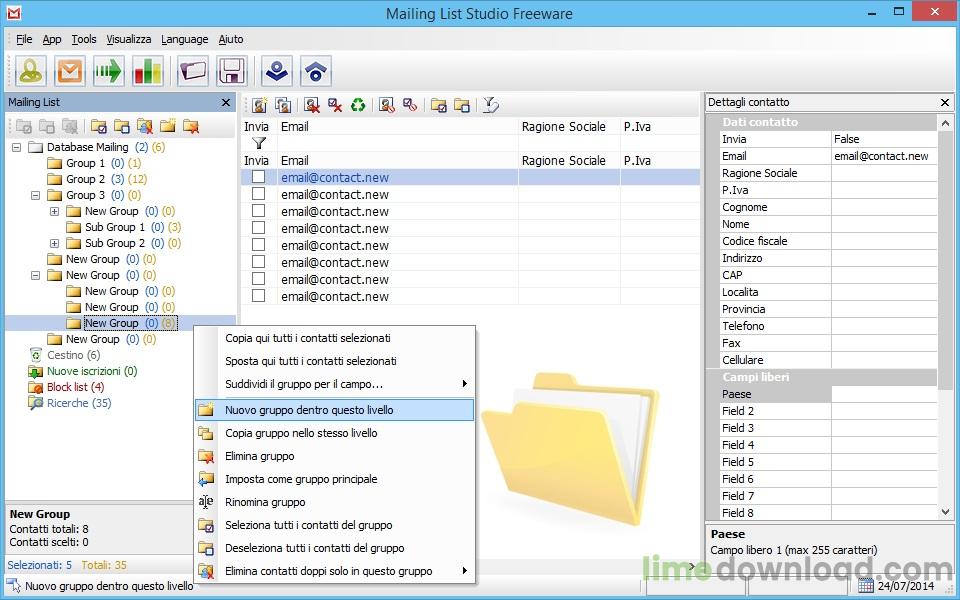This screenshot has height=600, width=960.
Task: Open the Visualizza menu
Action: pos(129,39)
